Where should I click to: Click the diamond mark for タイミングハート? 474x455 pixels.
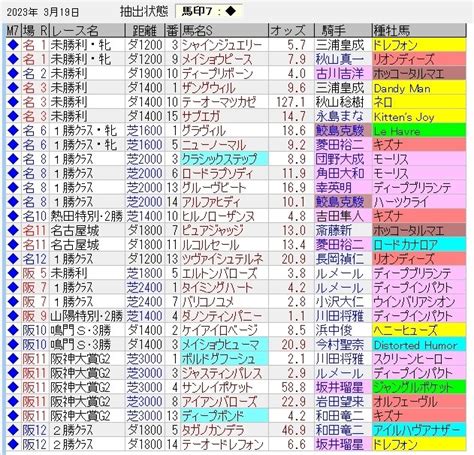pos(13,287)
